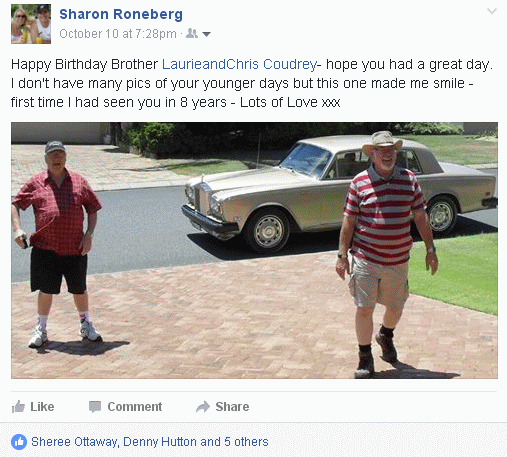Expand the audience selector arrow
The width and height of the screenshot is (507, 457).
click(207, 34)
